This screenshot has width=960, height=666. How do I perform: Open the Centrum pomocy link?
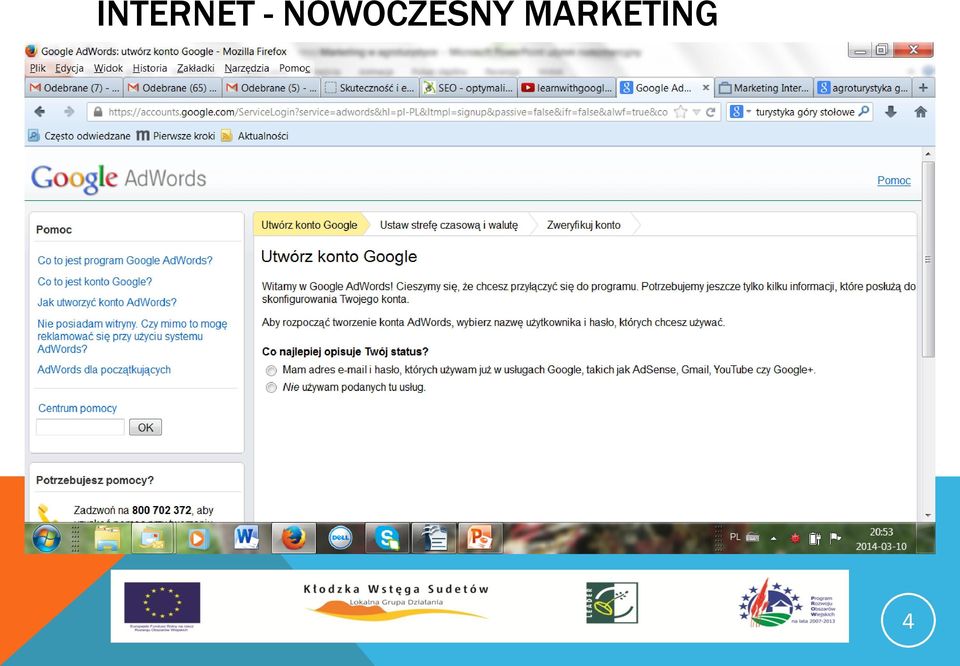point(77,408)
